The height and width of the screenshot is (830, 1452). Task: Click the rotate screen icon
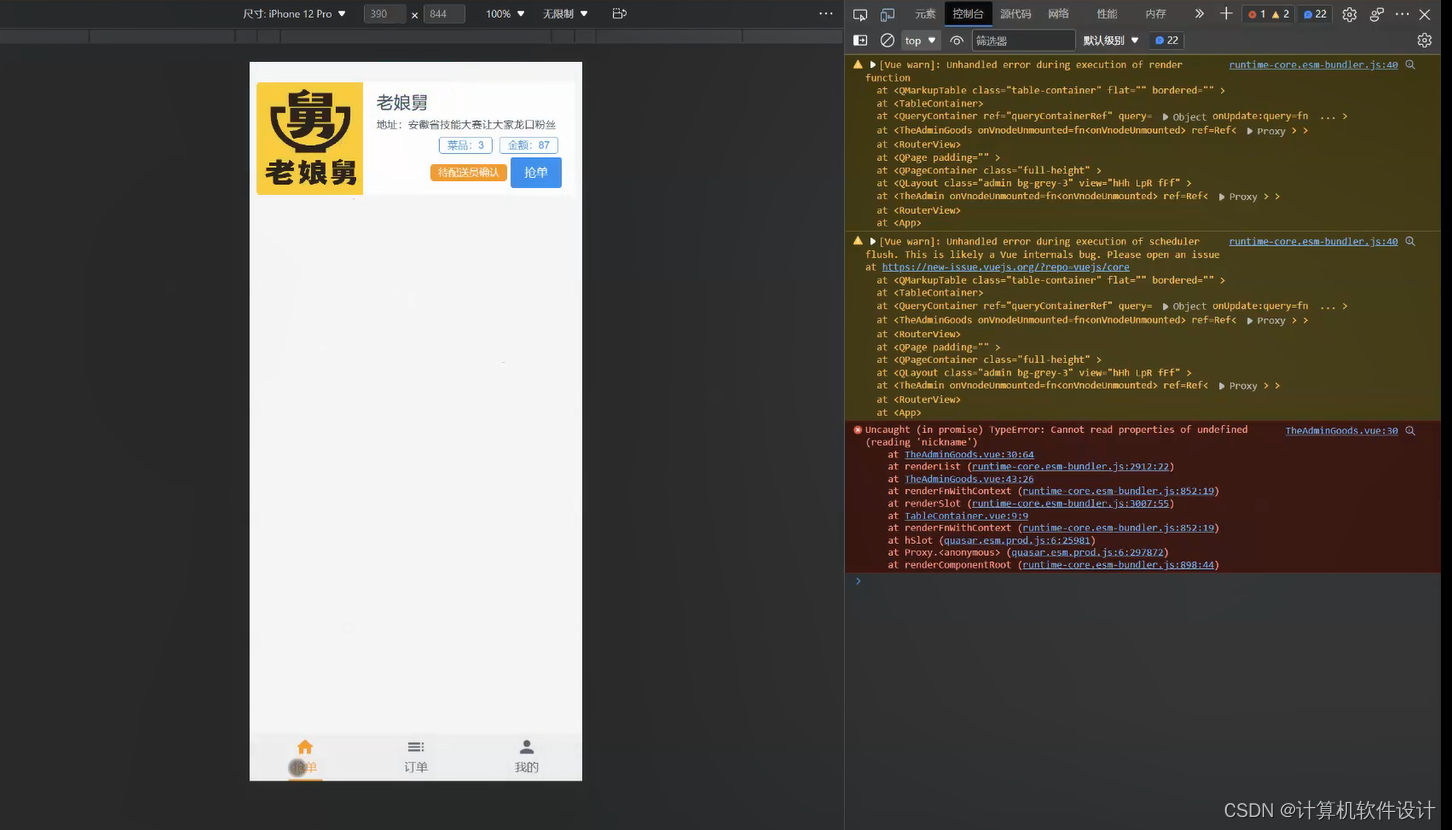coord(619,14)
